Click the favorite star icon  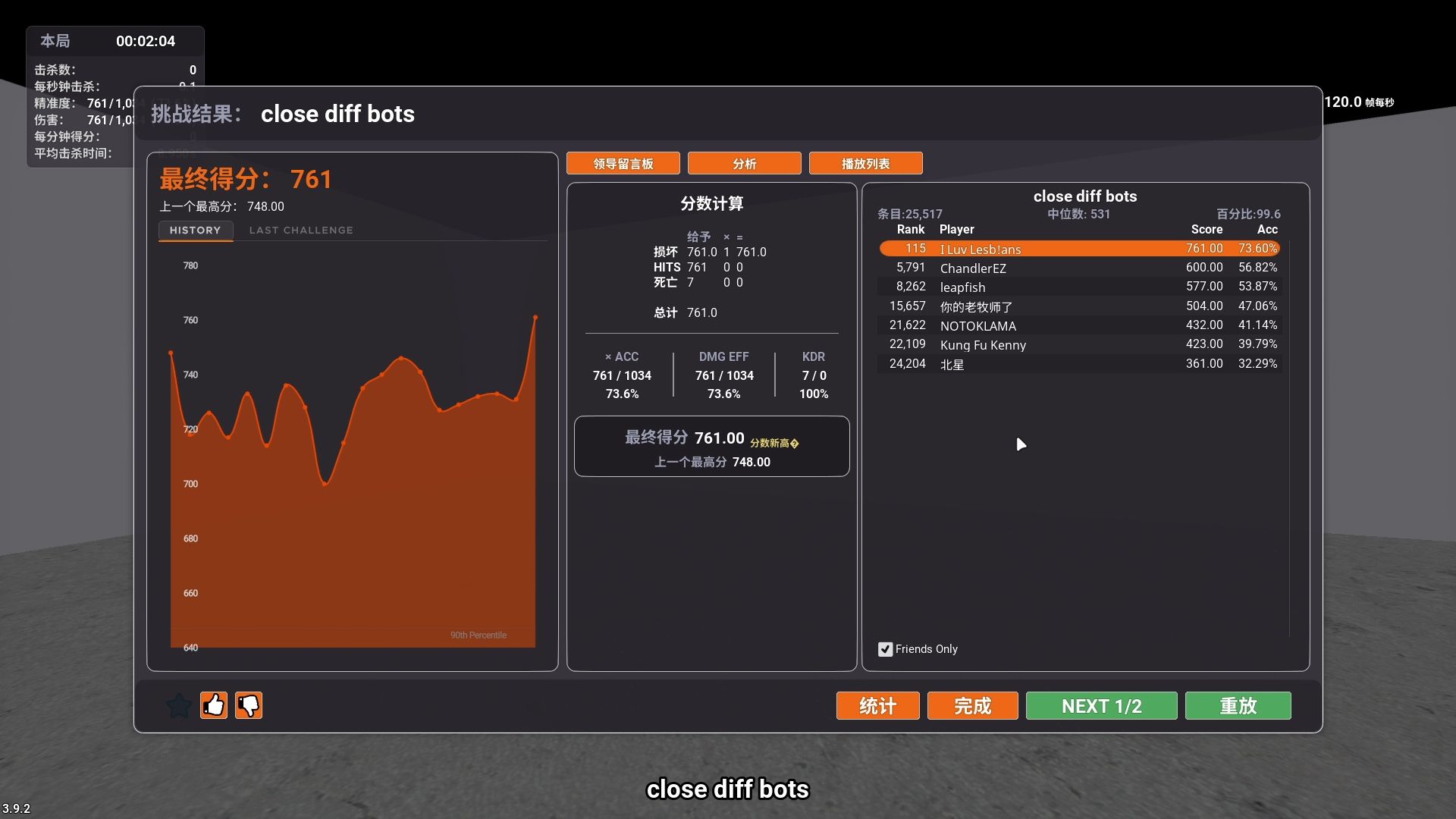tap(179, 705)
